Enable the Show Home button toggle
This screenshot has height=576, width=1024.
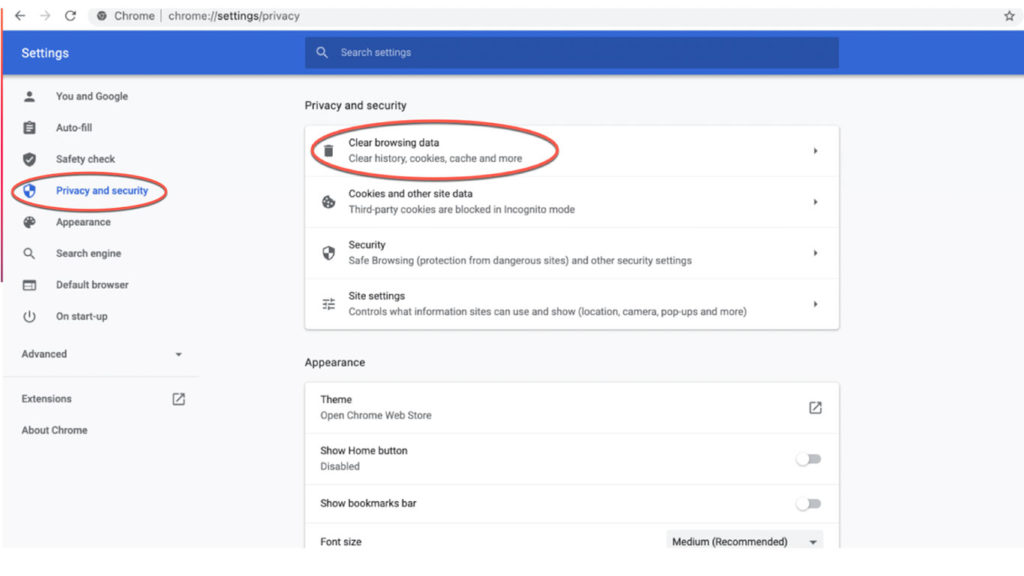[808, 459]
